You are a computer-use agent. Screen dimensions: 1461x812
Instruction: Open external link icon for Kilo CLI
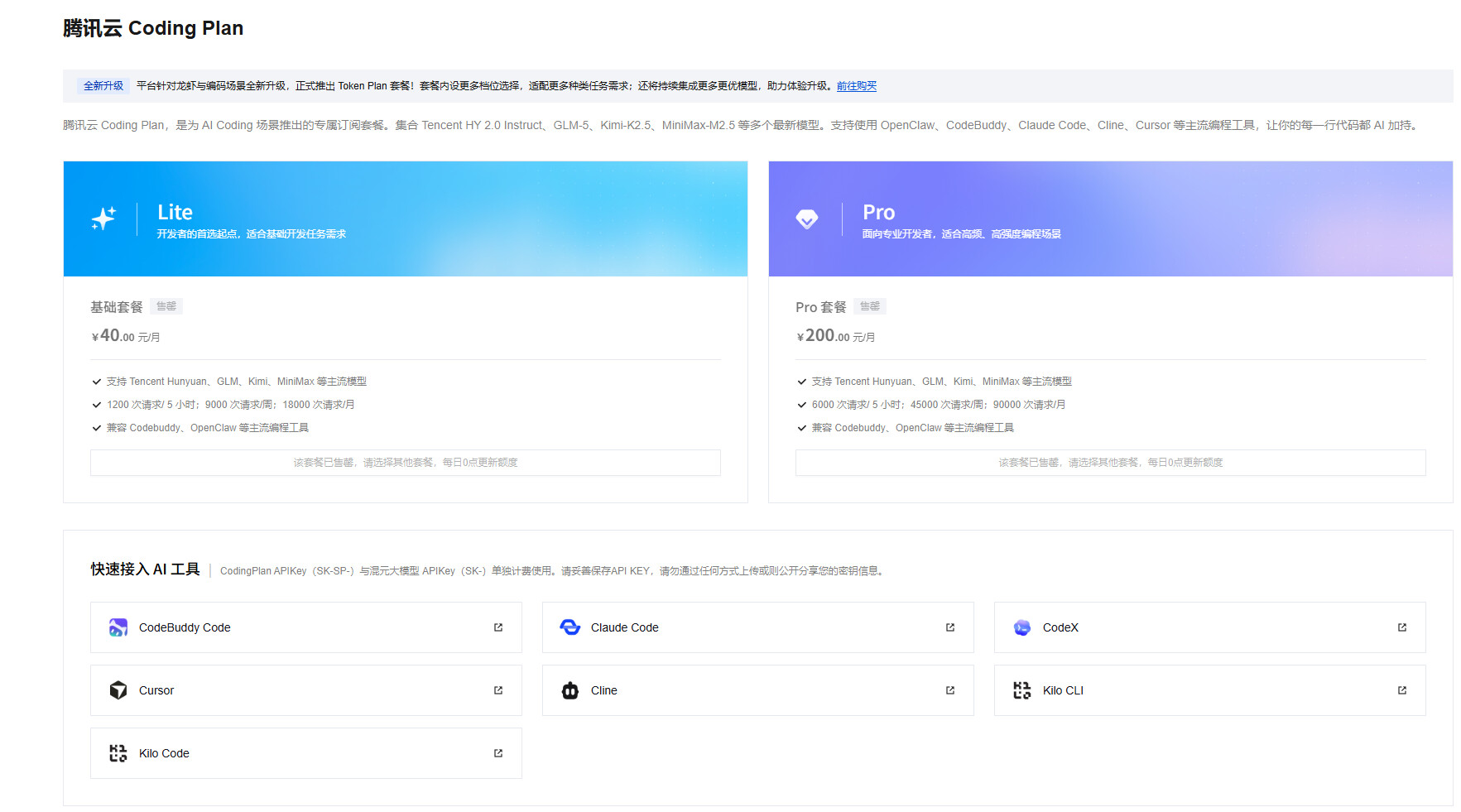(x=1402, y=690)
